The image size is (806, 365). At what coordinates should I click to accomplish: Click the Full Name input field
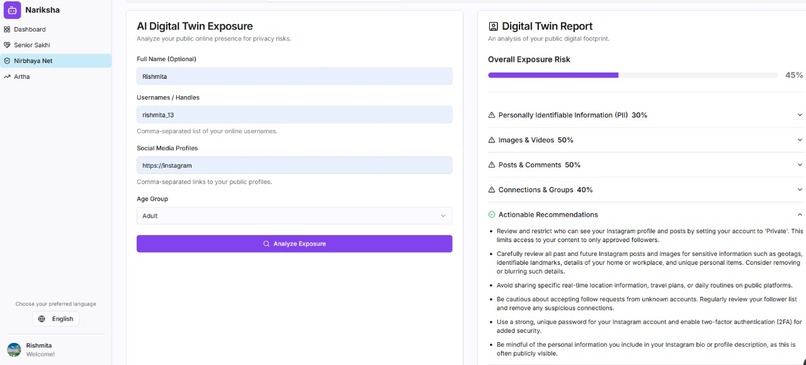[x=294, y=76]
